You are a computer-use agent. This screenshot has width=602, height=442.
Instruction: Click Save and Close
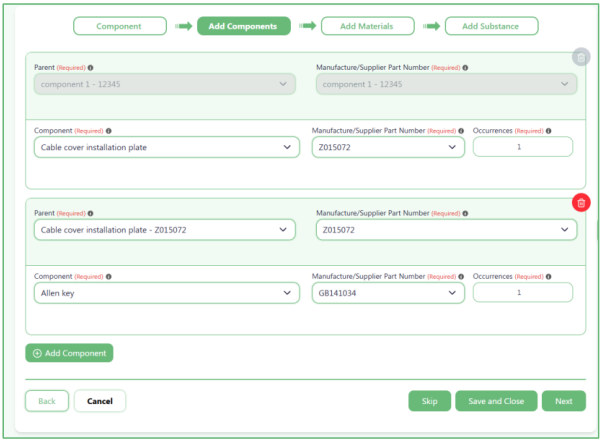496,401
